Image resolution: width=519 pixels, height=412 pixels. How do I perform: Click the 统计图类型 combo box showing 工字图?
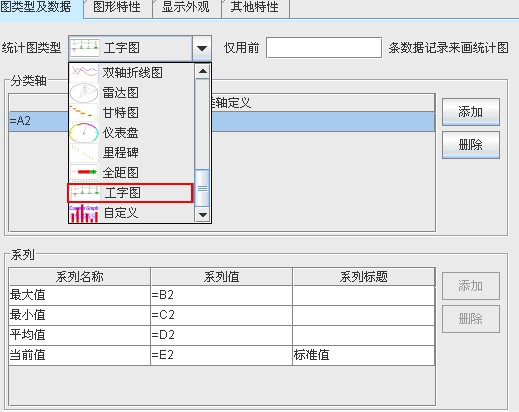[x=131, y=48]
